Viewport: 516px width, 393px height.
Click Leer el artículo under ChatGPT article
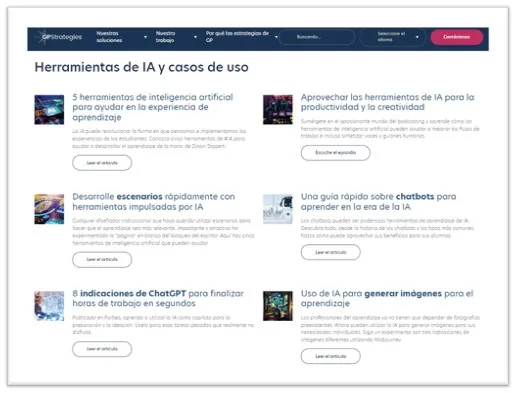pos(102,349)
